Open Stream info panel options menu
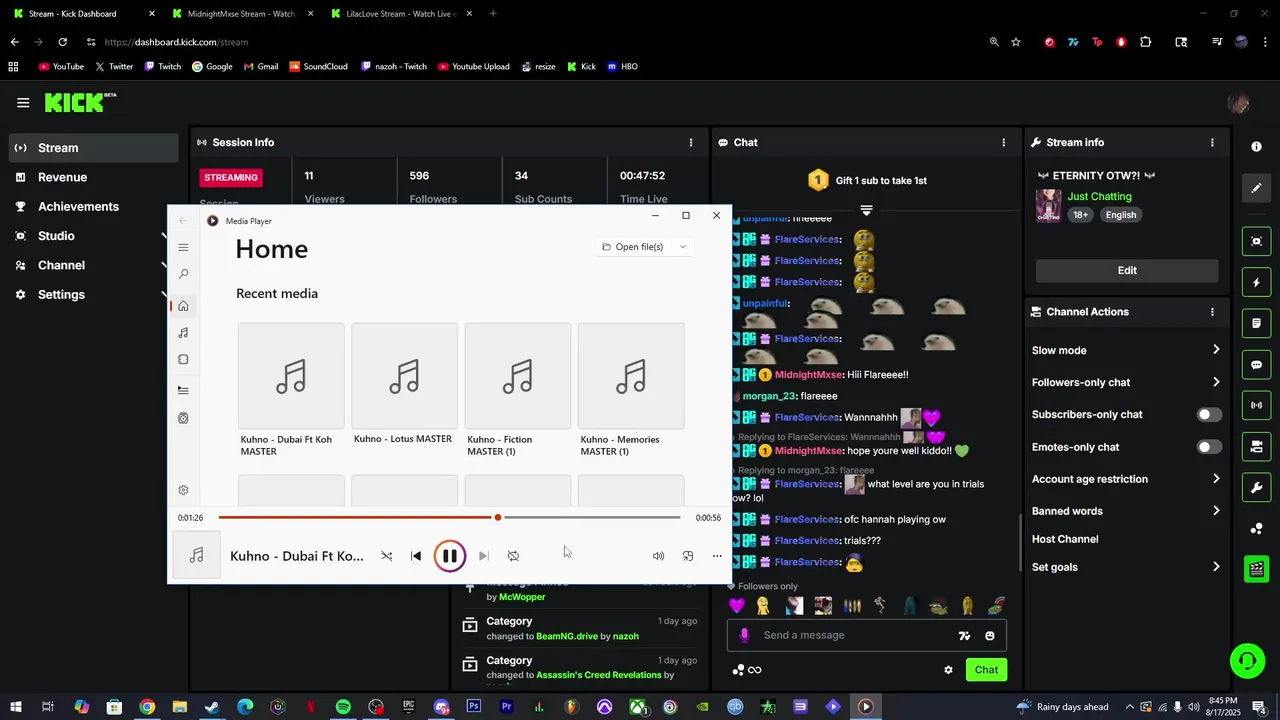Viewport: 1280px width, 720px height. click(1212, 142)
